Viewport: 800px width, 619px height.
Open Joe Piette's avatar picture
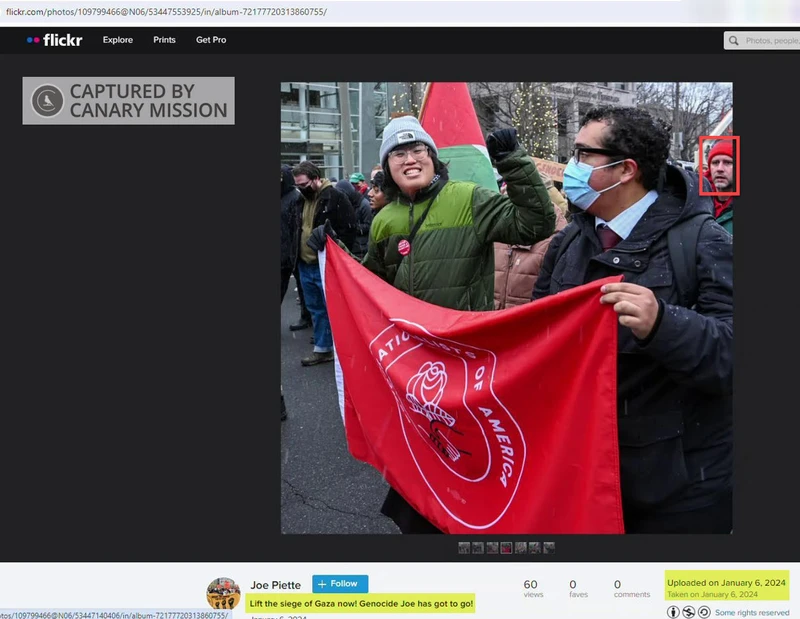pyautogui.click(x=223, y=593)
